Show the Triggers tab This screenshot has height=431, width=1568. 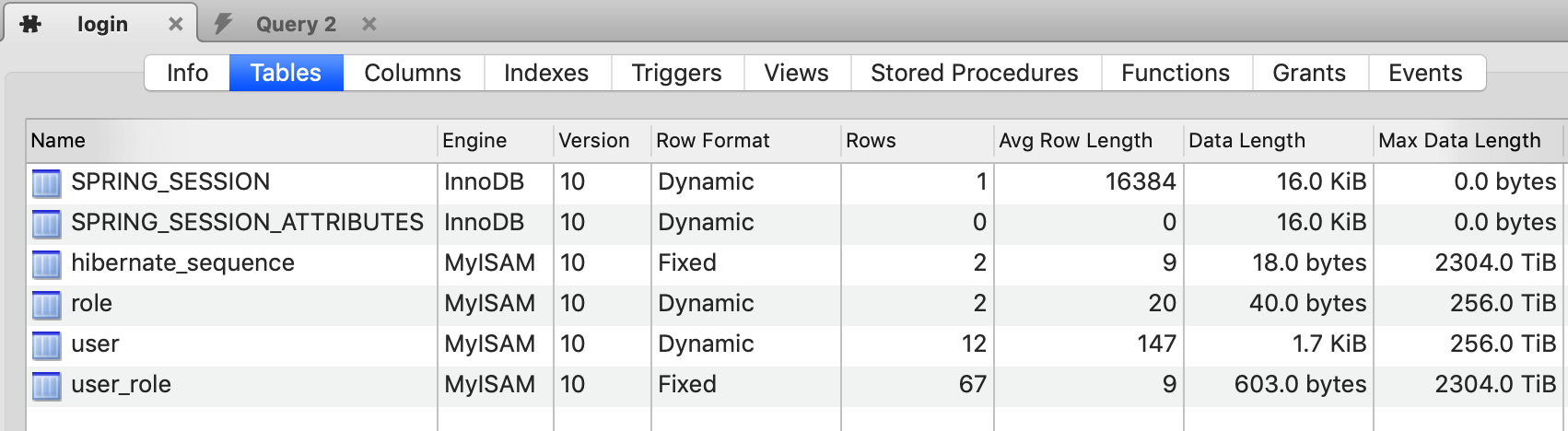point(676,73)
